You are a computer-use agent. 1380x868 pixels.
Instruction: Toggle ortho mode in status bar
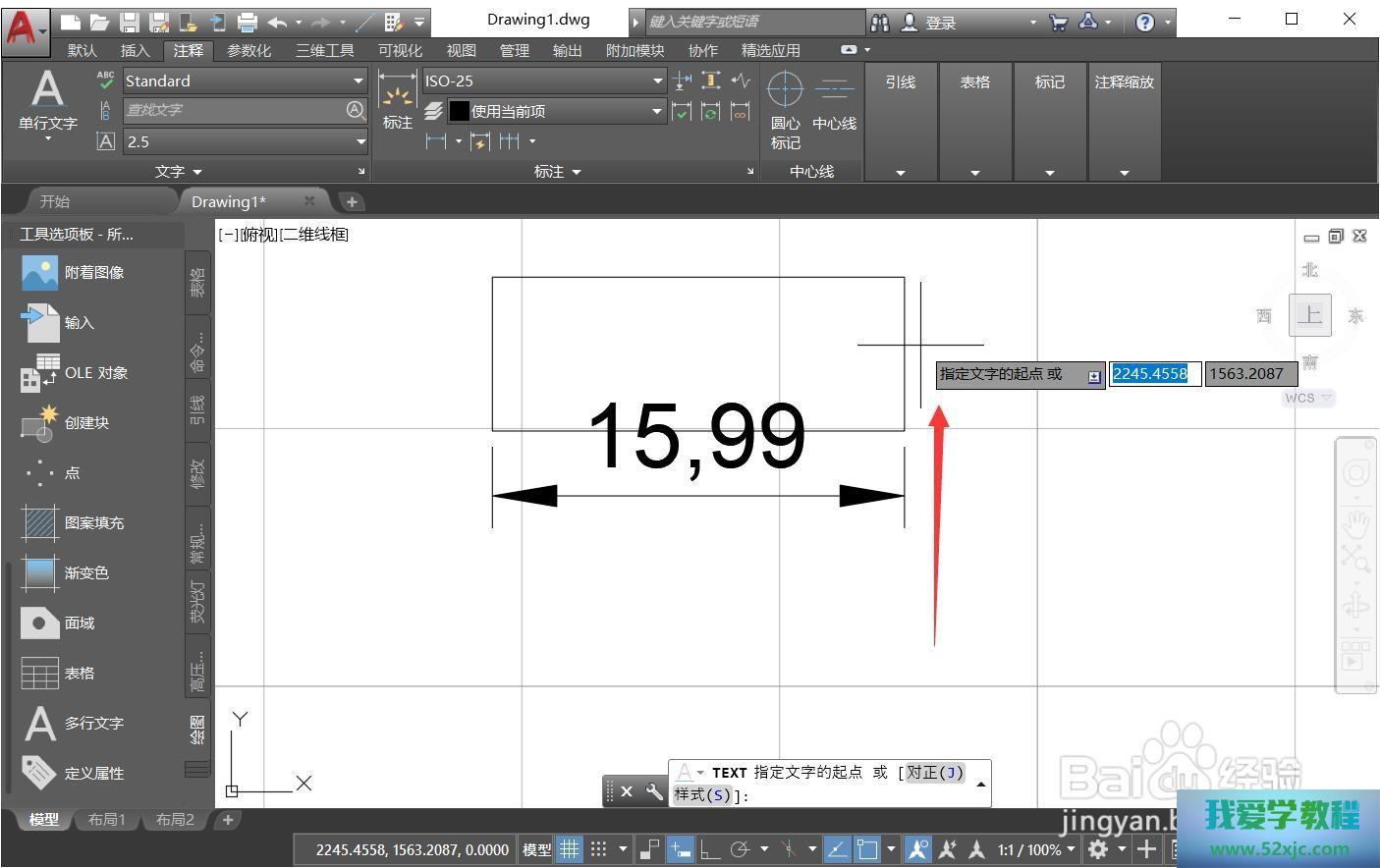click(x=709, y=849)
